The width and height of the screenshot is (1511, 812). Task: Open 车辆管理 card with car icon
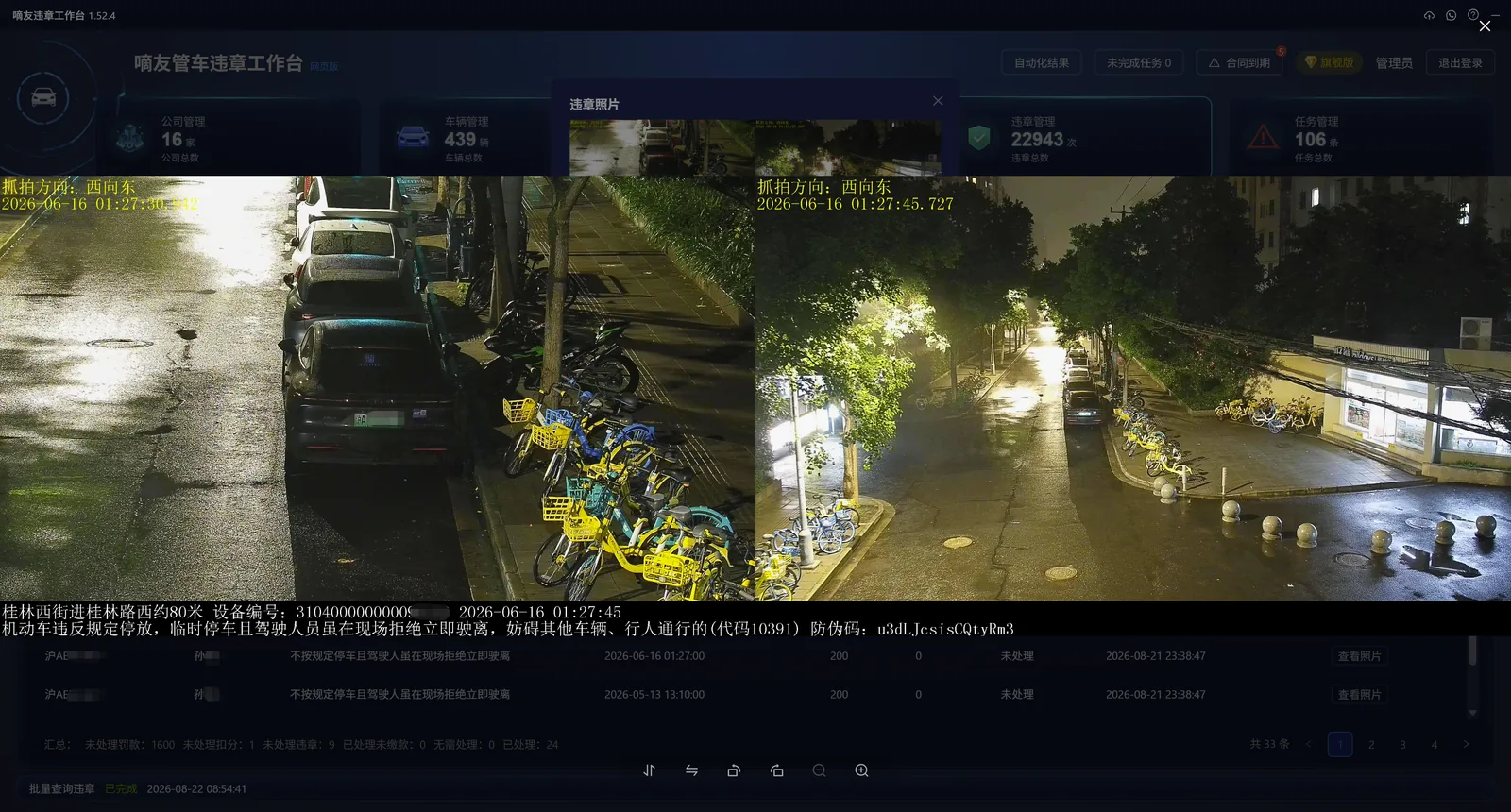coord(465,138)
